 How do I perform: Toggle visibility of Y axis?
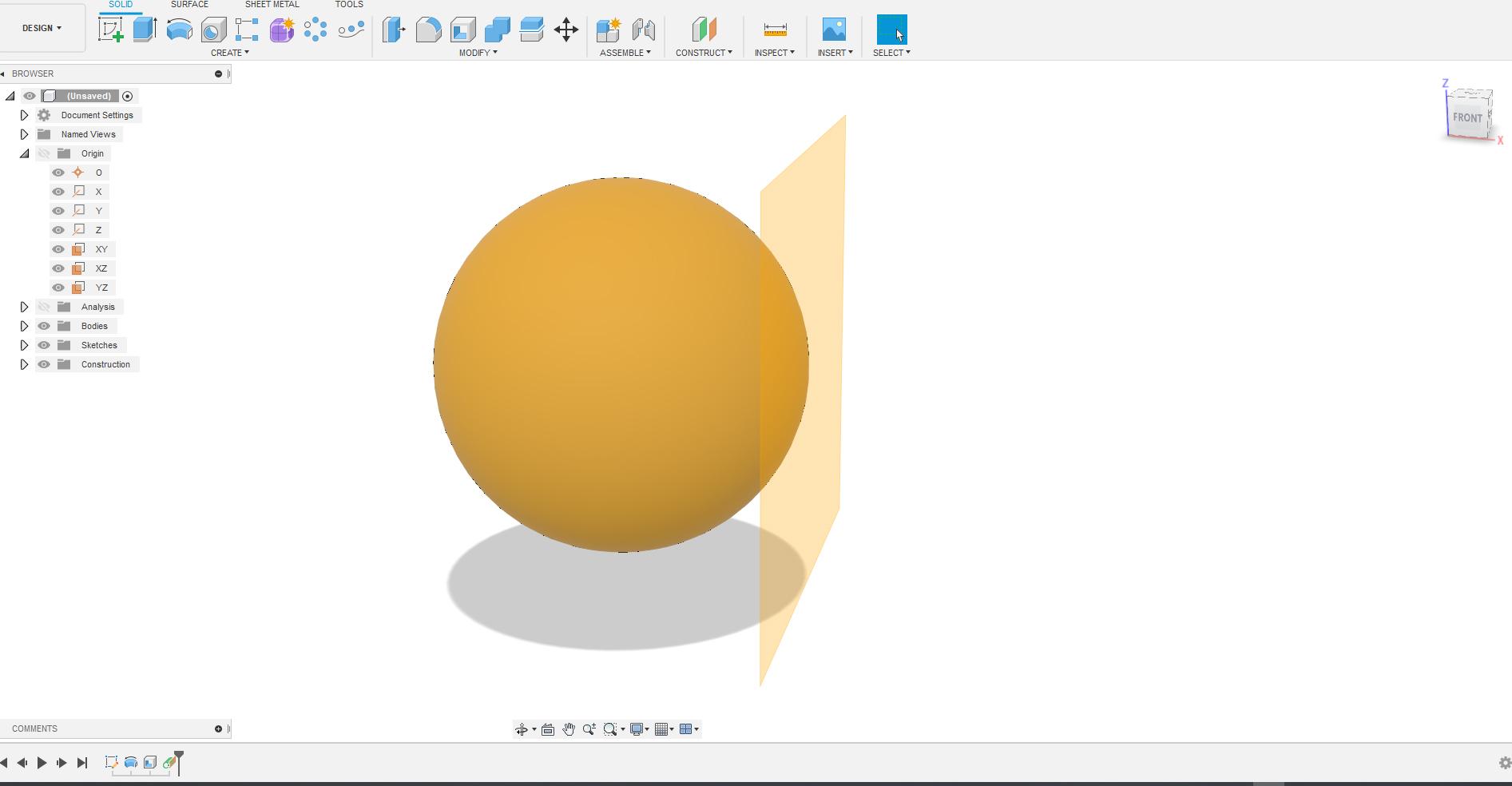pyautogui.click(x=58, y=211)
